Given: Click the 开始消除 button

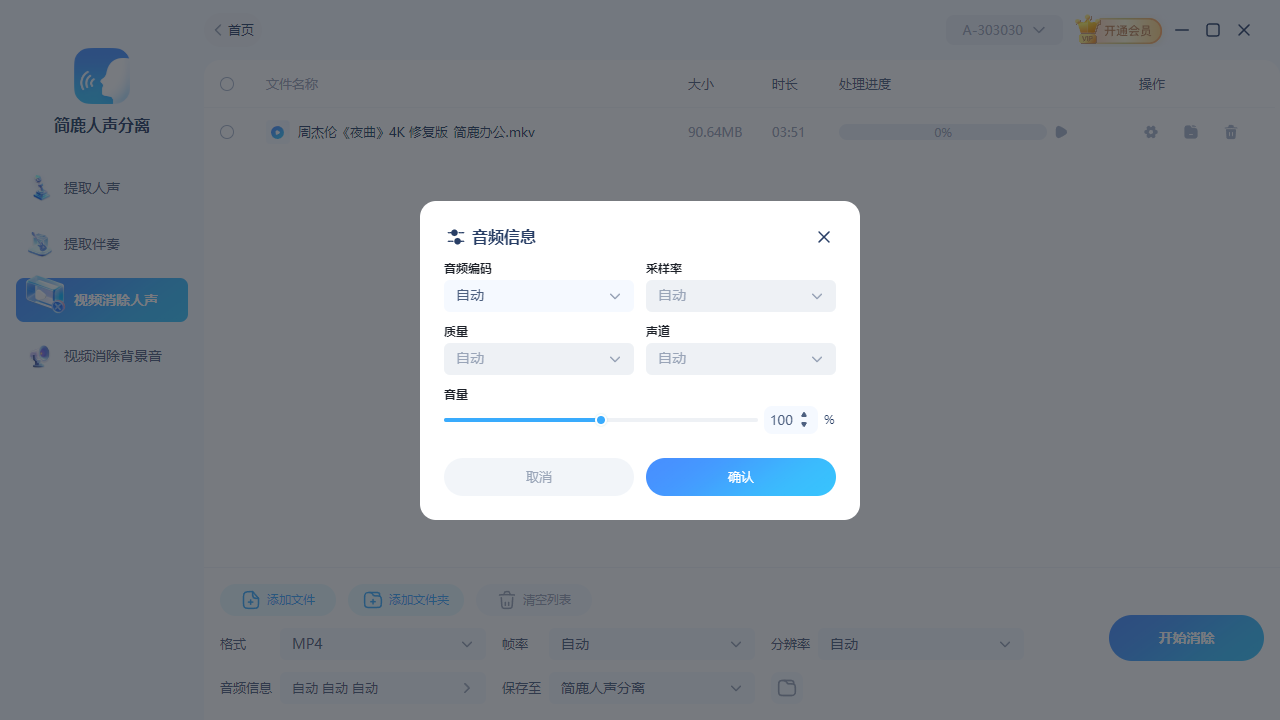Looking at the screenshot, I should [1186, 638].
